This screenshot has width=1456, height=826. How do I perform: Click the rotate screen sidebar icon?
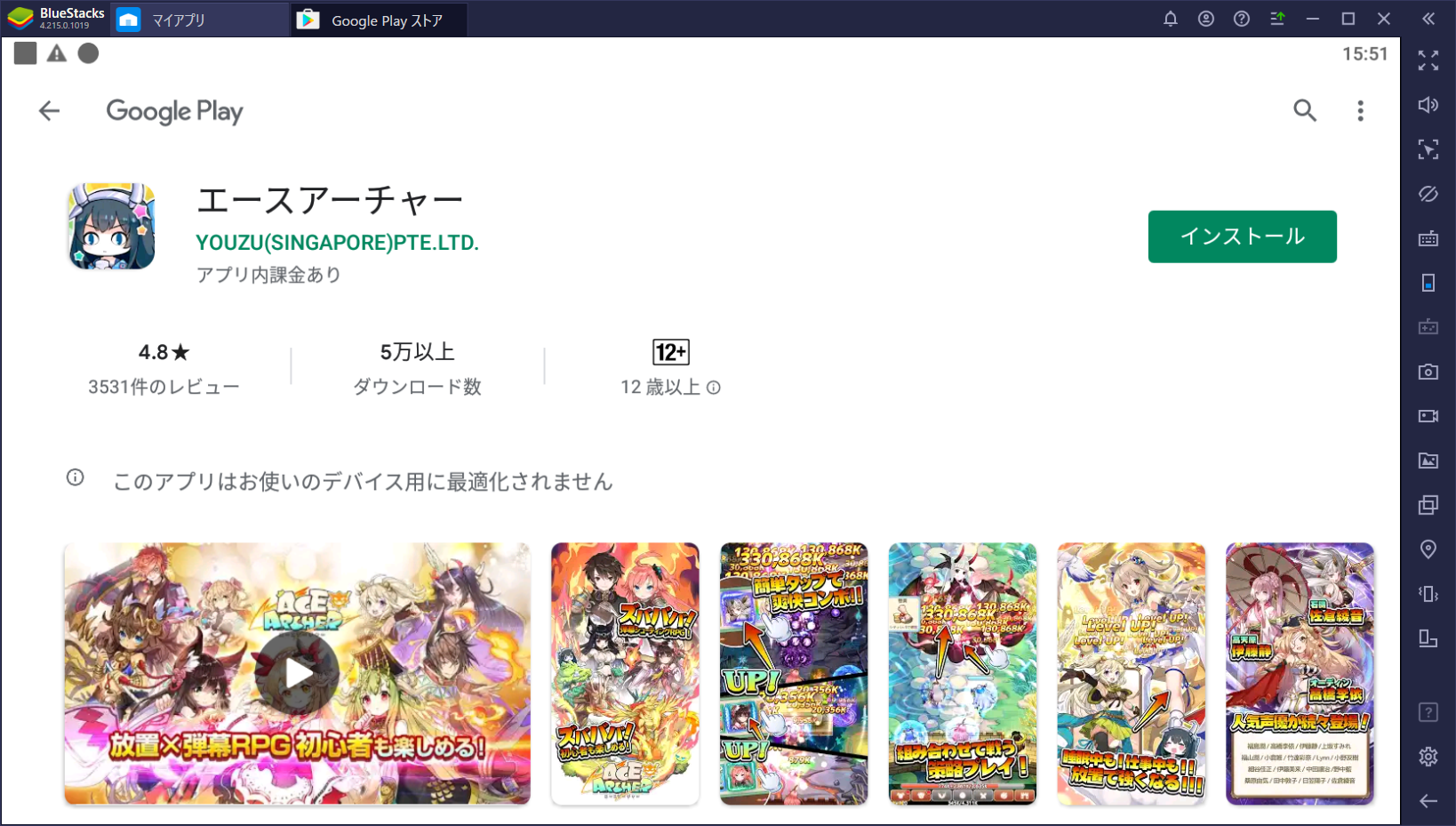[x=1428, y=638]
